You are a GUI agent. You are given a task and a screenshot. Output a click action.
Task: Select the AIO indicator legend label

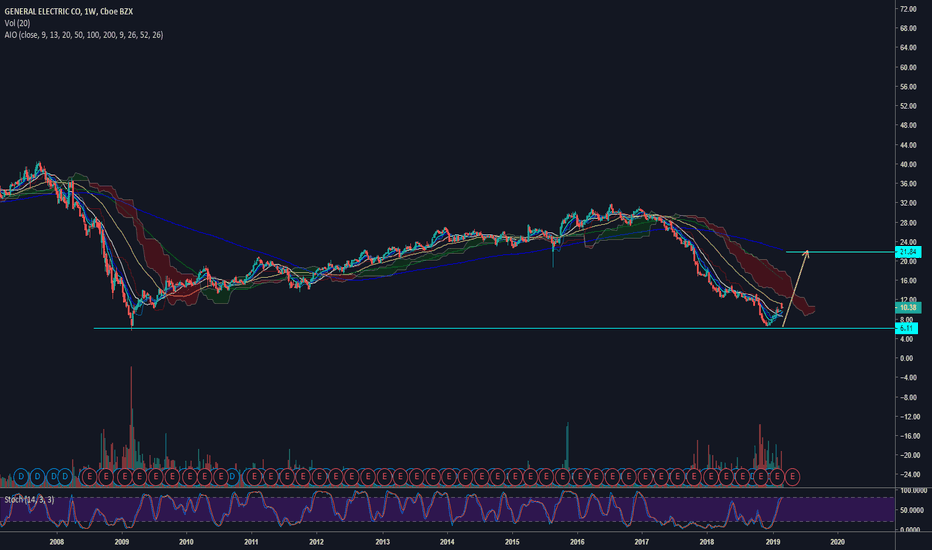point(84,35)
